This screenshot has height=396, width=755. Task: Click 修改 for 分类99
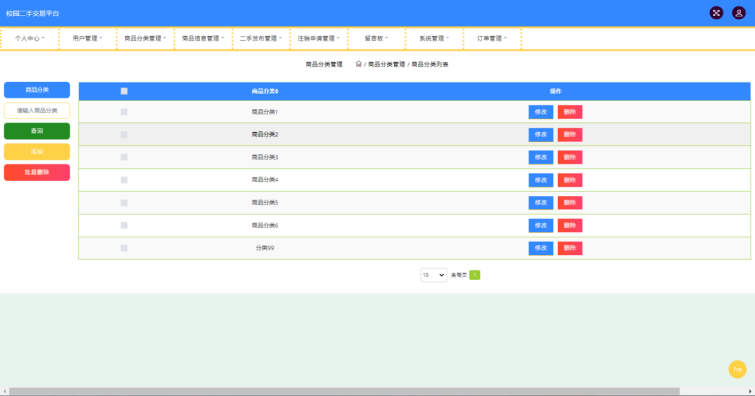(x=541, y=248)
